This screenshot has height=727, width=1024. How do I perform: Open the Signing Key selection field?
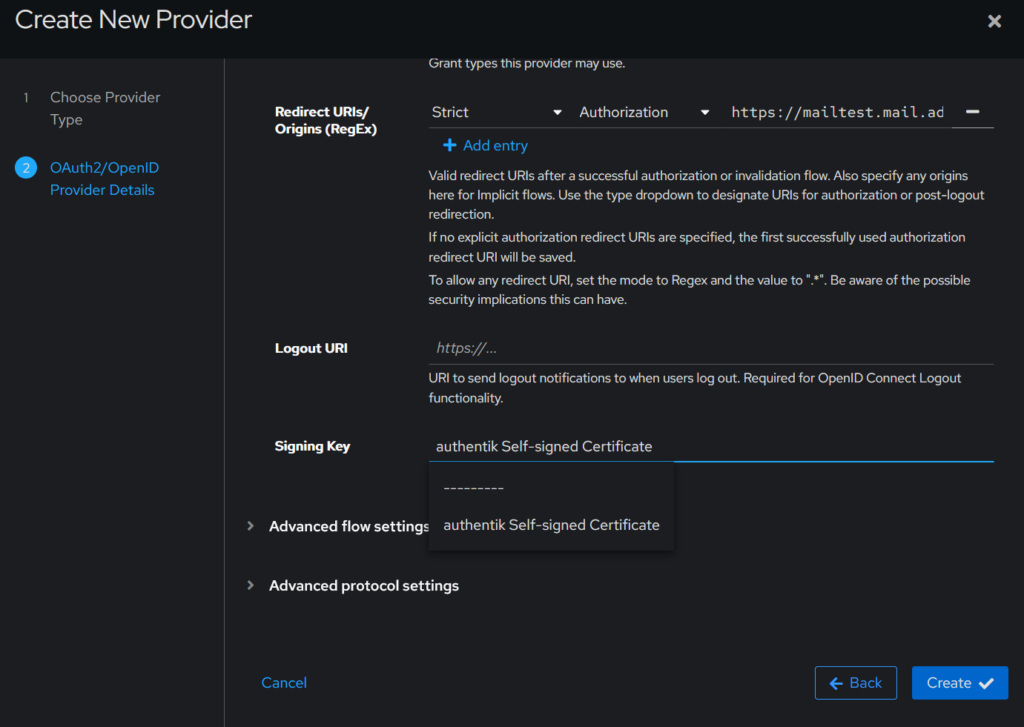(x=711, y=447)
